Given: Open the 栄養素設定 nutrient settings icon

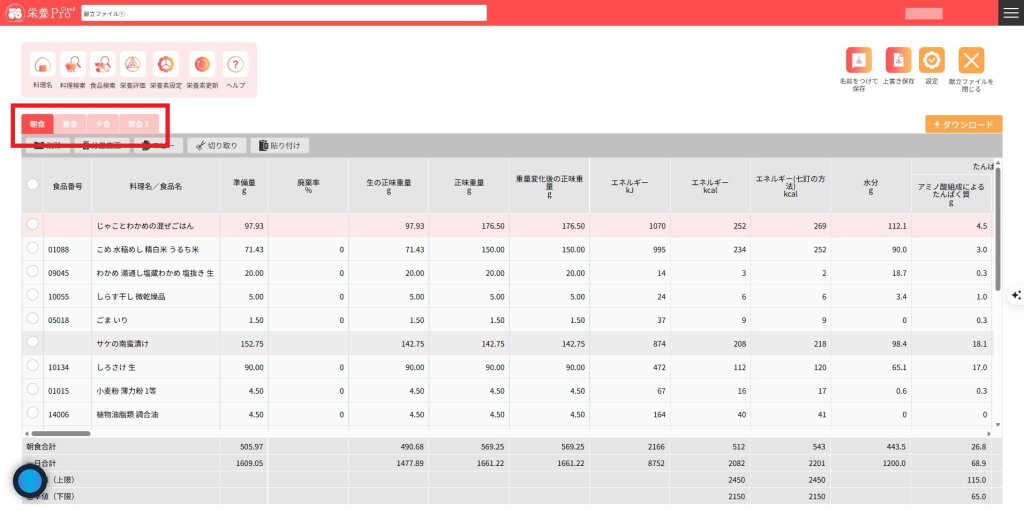Looking at the screenshot, I should [166, 65].
